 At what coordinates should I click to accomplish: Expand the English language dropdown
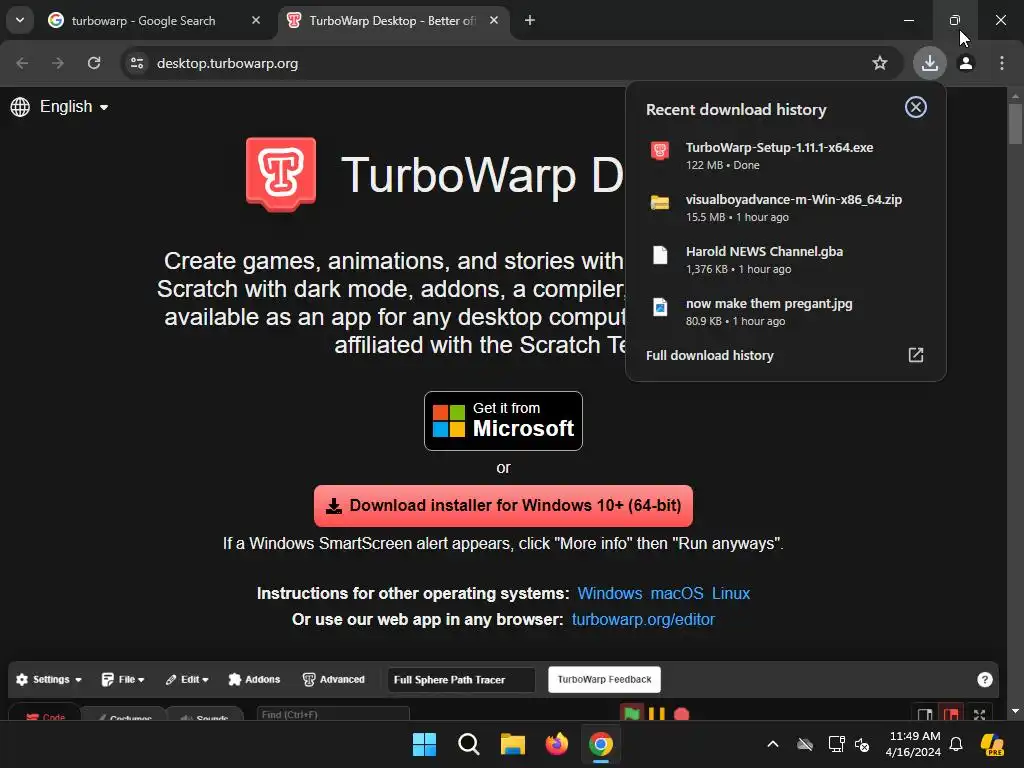point(74,106)
